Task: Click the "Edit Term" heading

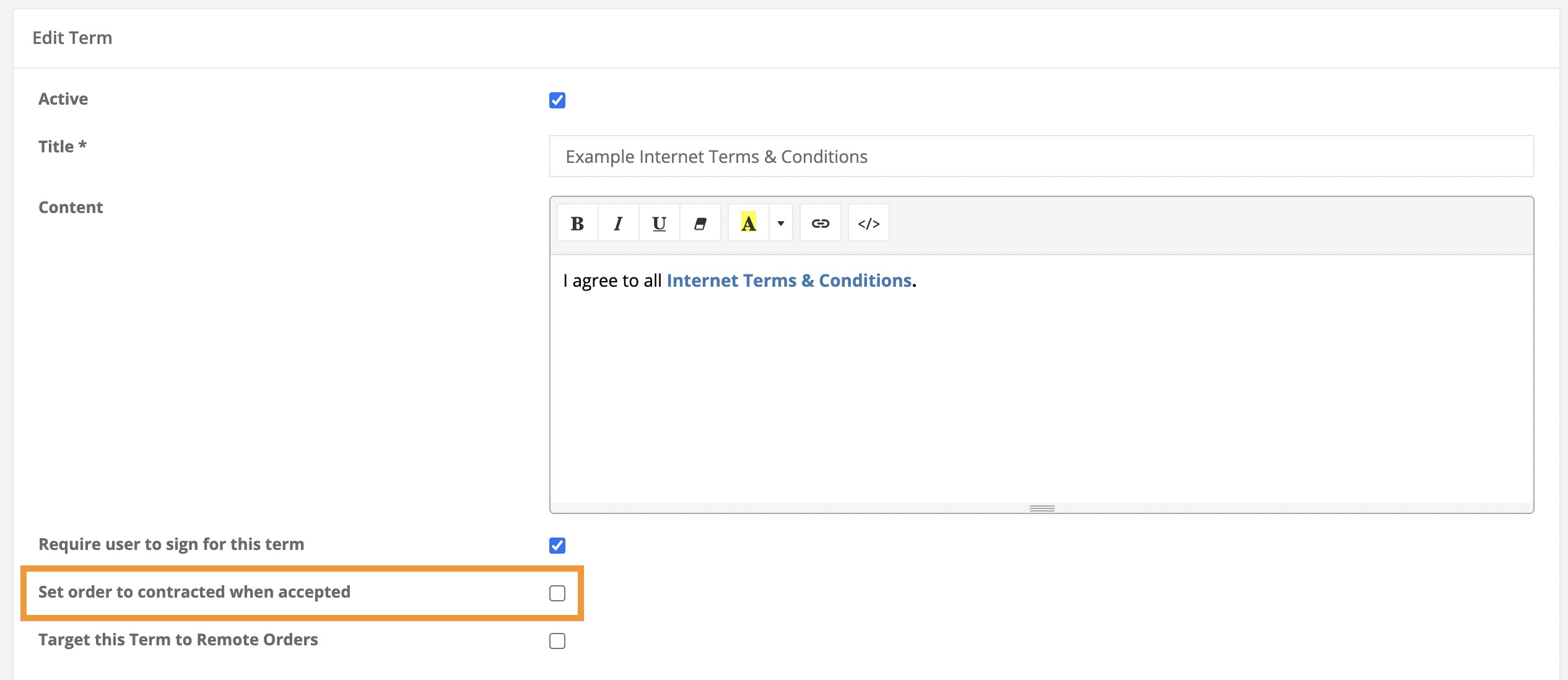Action: (72, 38)
